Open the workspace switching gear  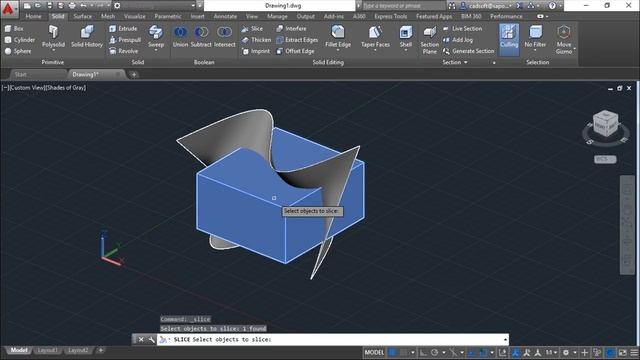tap(566, 353)
